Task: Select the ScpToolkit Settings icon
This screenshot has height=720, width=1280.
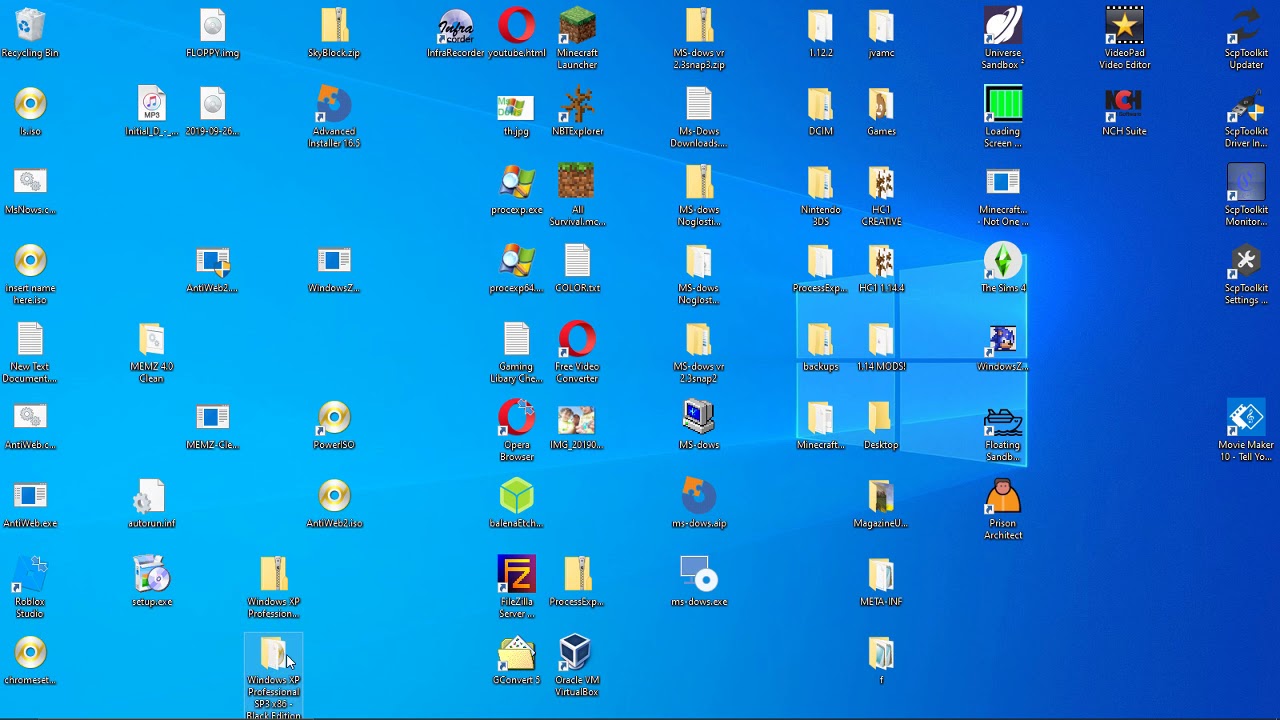Action: pyautogui.click(x=1246, y=261)
